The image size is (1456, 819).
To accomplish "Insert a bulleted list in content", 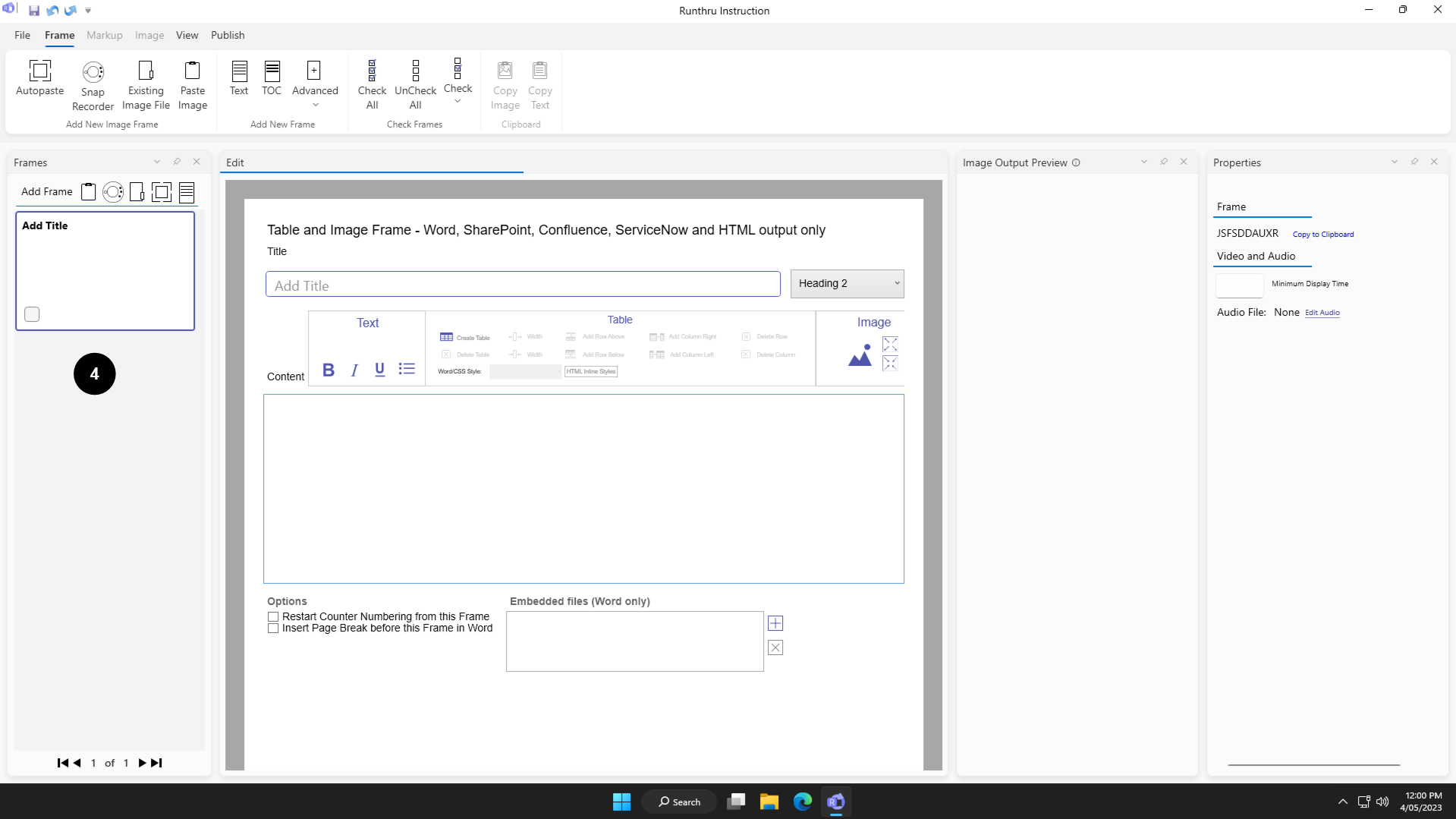I will [x=407, y=369].
